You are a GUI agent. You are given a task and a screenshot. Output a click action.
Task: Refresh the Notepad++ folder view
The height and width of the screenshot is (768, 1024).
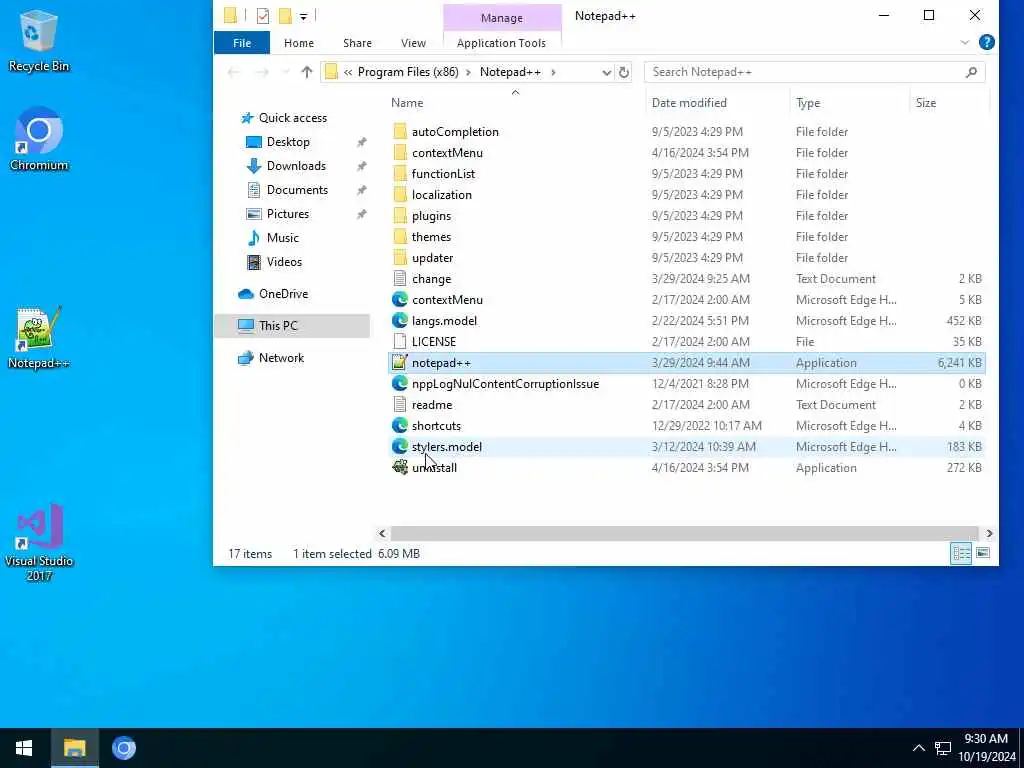(x=624, y=72)
